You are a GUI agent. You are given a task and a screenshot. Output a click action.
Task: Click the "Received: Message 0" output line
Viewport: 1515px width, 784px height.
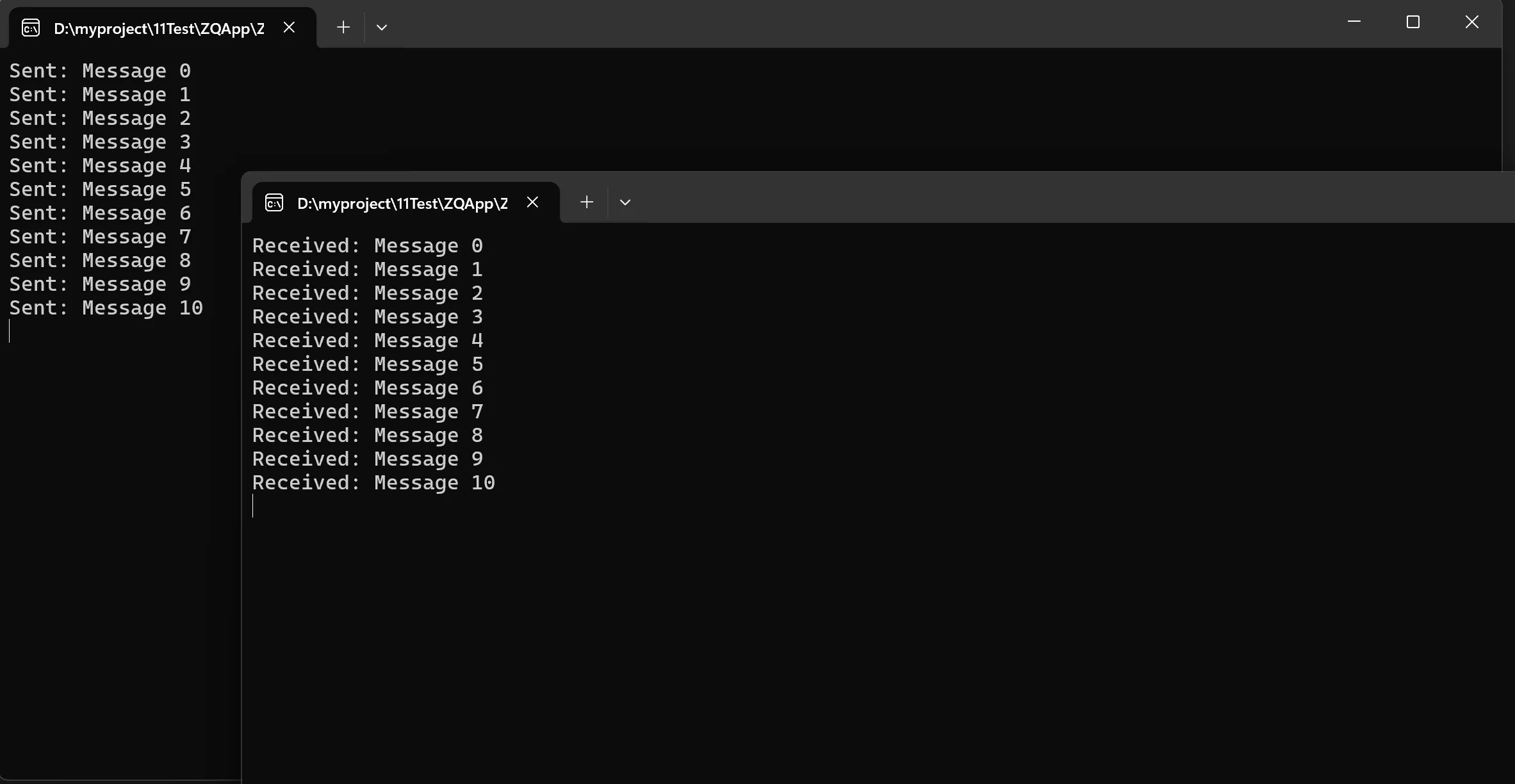[367, 246]
